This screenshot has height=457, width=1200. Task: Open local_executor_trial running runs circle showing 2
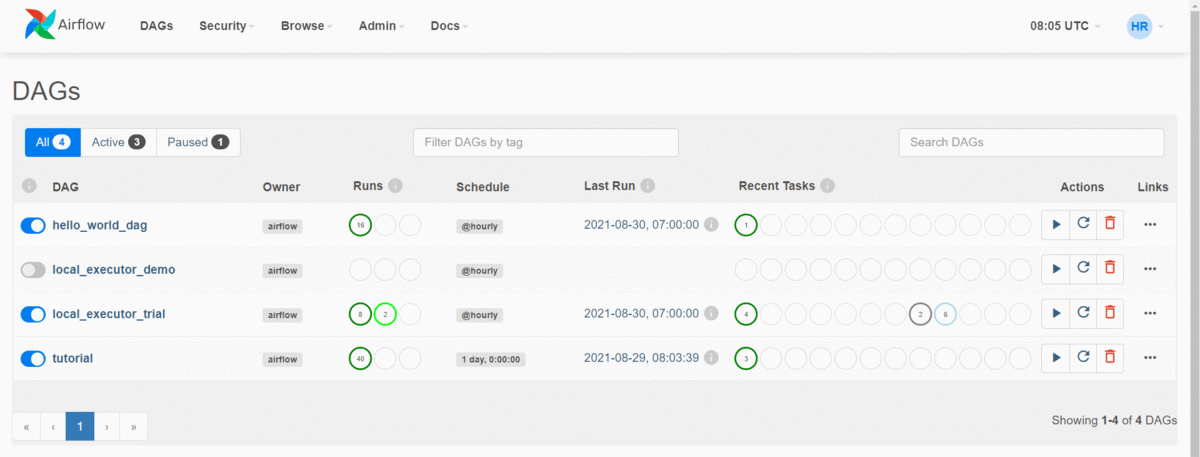coord(385,314)
